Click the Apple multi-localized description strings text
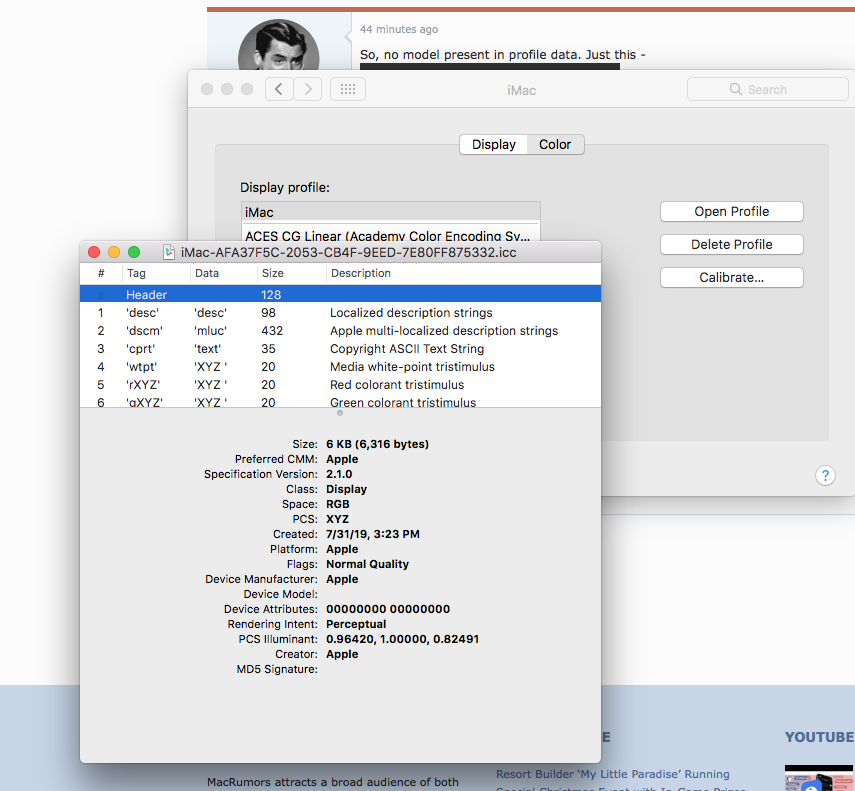Image resolution: width=855 pixels, height=791 pixels. 444,330
